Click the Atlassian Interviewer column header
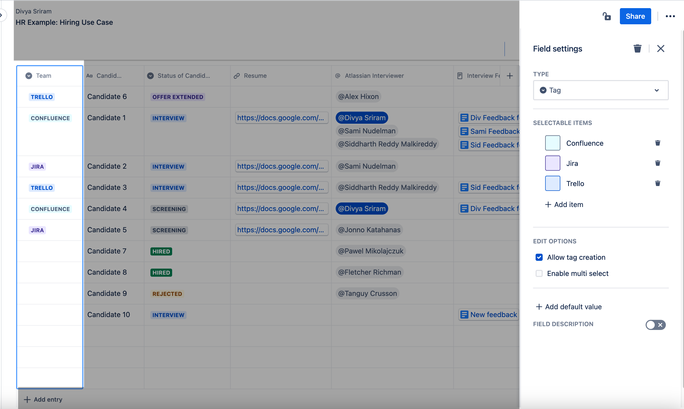 [393, 76]
